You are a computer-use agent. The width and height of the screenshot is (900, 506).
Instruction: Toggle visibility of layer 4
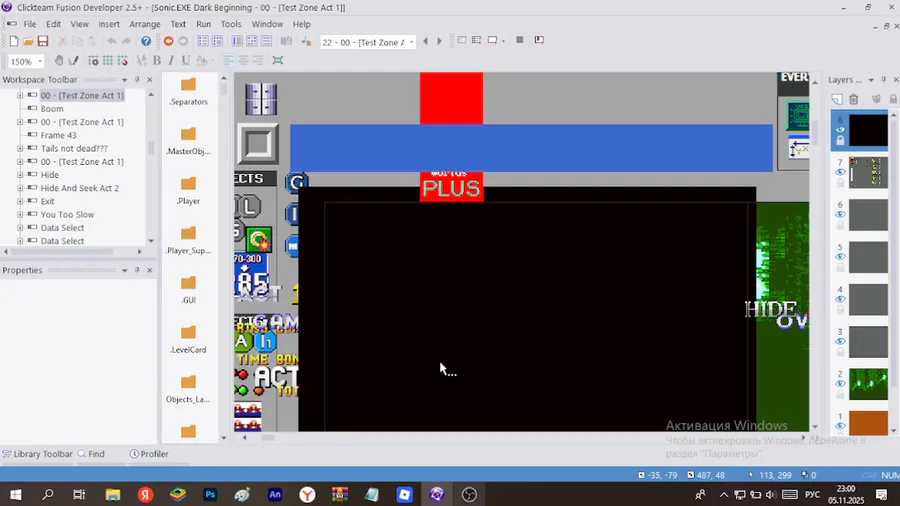[840, 299]
